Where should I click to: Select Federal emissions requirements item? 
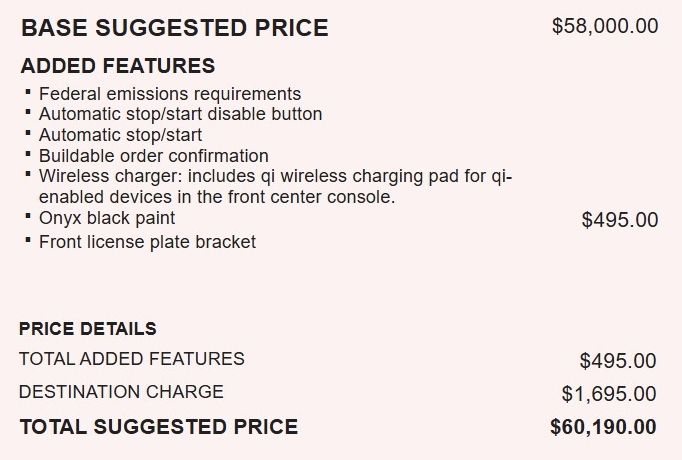click(170, 94)
